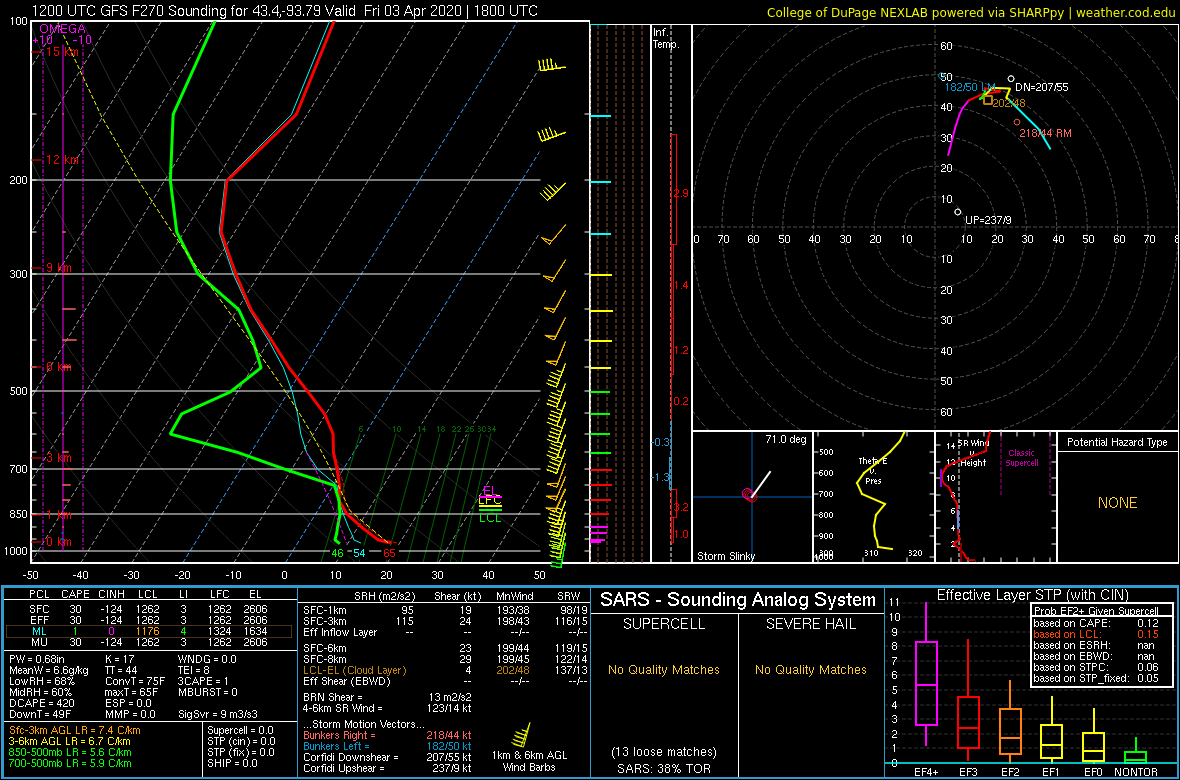Click 'No Quality Matches' under SEVERE HAIL
This screenshot has height=780, width=1180.
(810, 669)
